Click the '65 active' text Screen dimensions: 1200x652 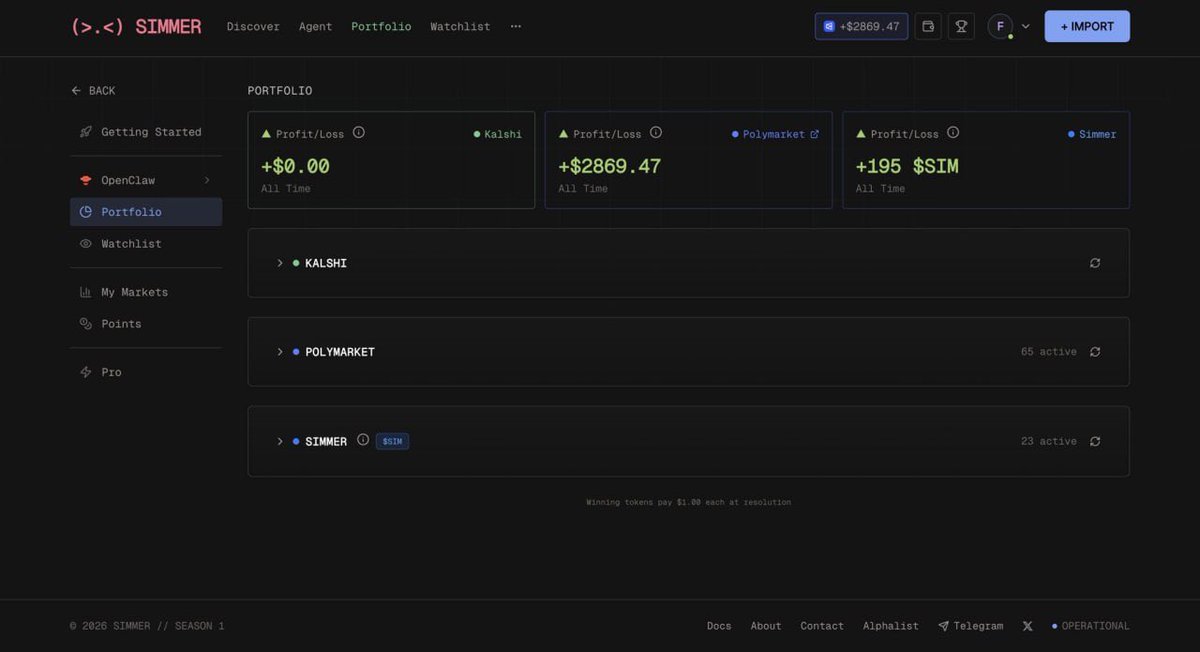tap(1049, 352)
